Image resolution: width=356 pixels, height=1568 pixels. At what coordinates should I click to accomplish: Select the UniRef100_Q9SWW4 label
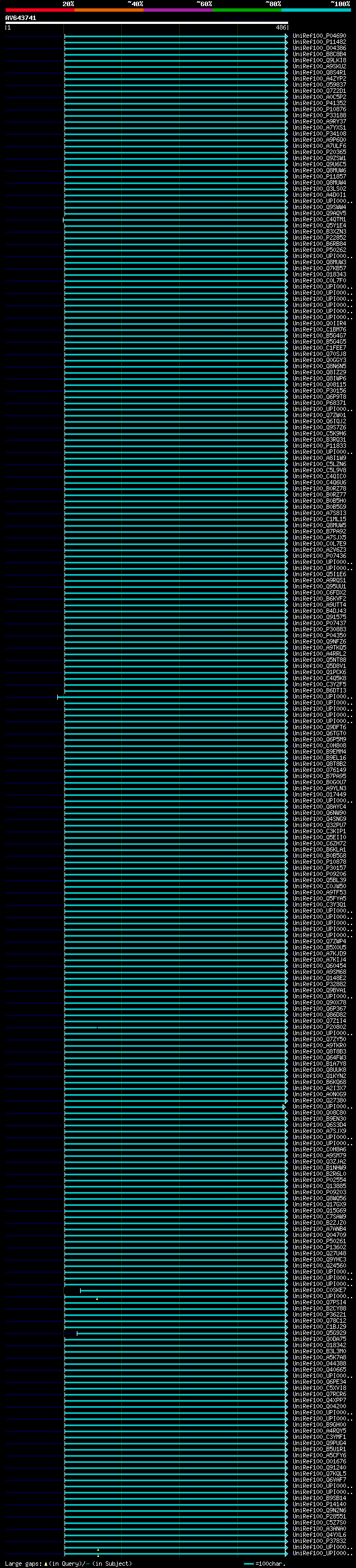tap(319, 207)
